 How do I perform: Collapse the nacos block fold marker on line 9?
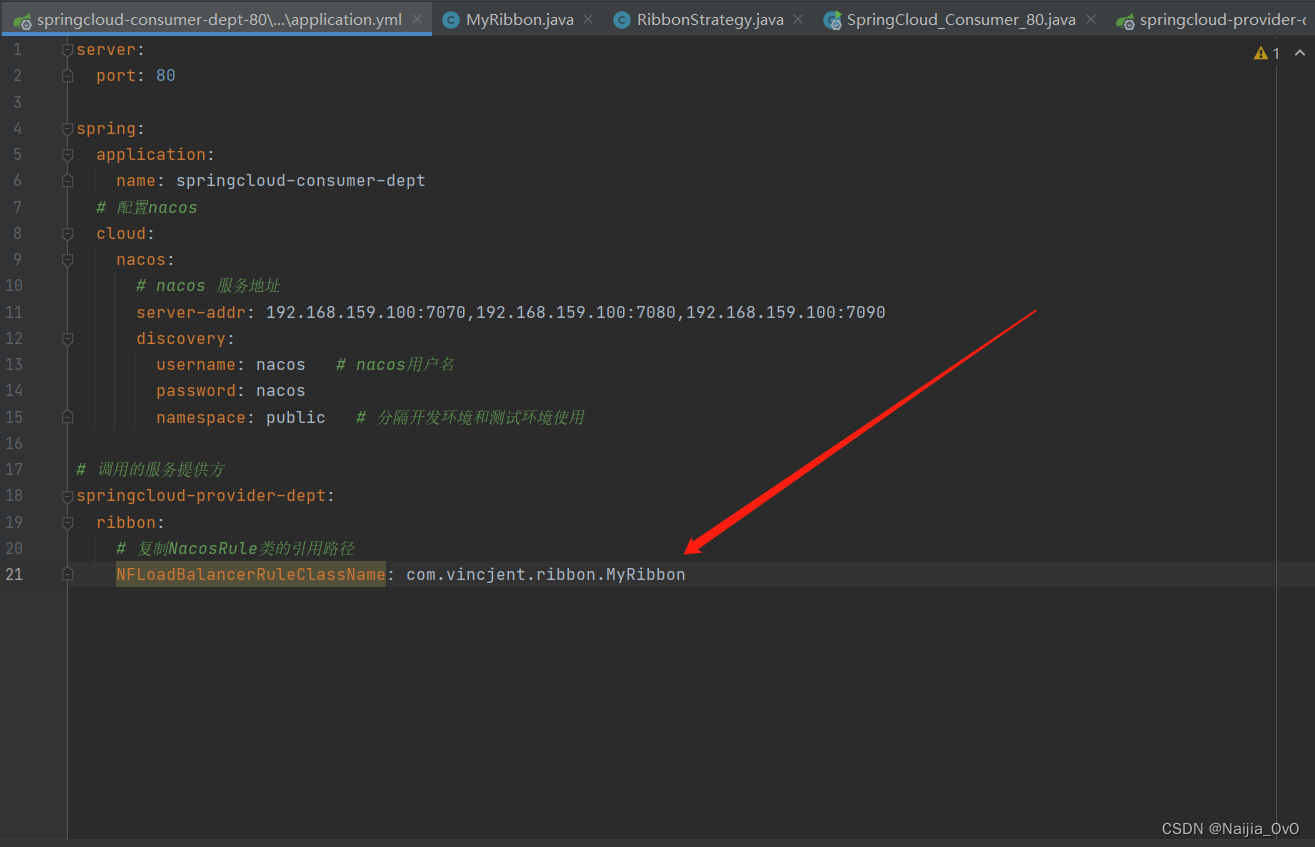[x=67, y=259]
